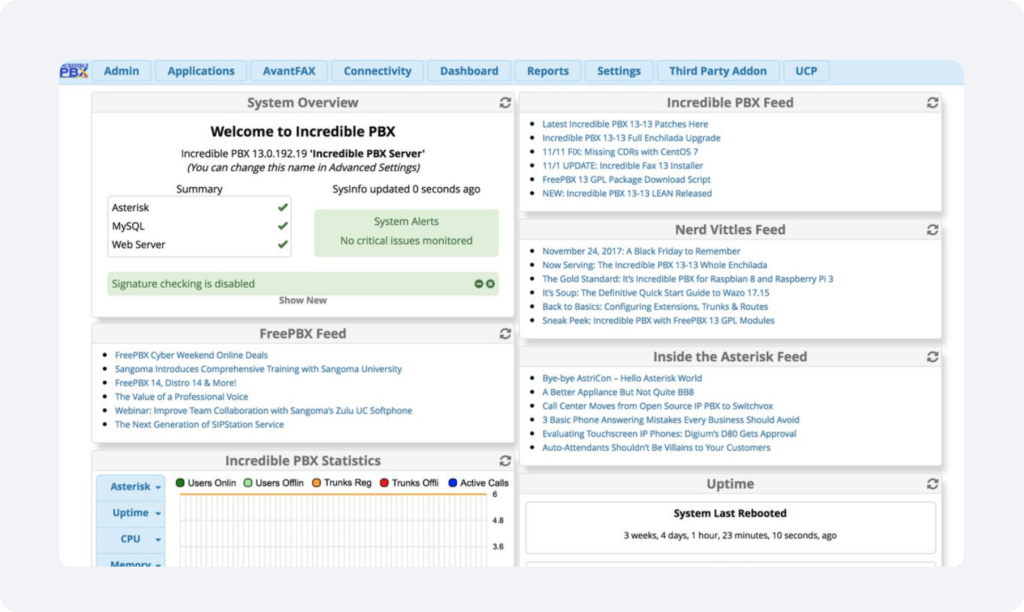Expand the Uptime statistics dropdown
The image size is (1024, 612).
click(x=131, y=513)
